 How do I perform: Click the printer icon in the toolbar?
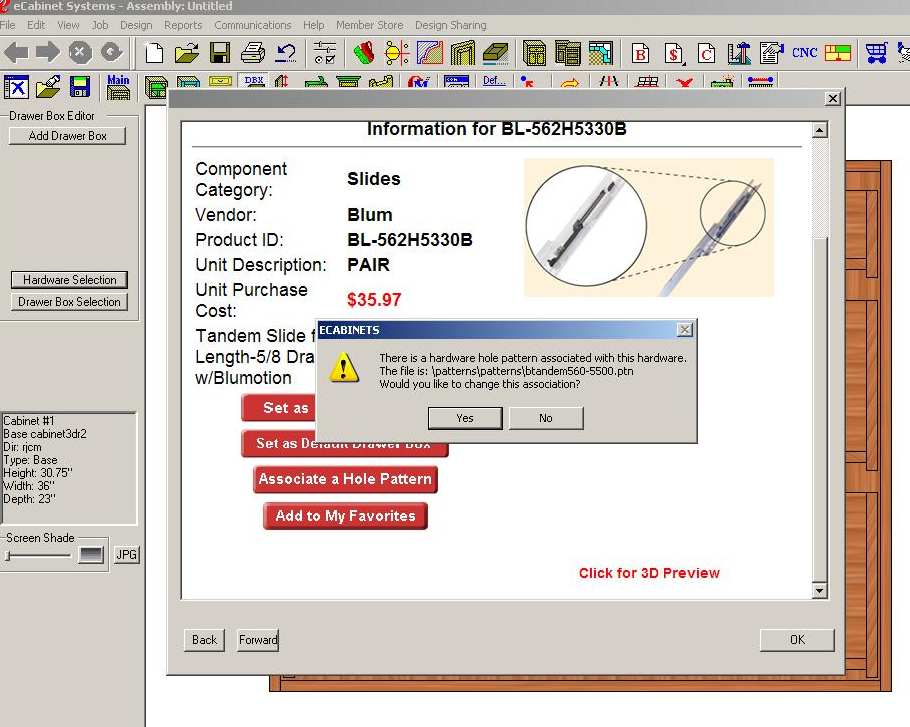[253, 53]
